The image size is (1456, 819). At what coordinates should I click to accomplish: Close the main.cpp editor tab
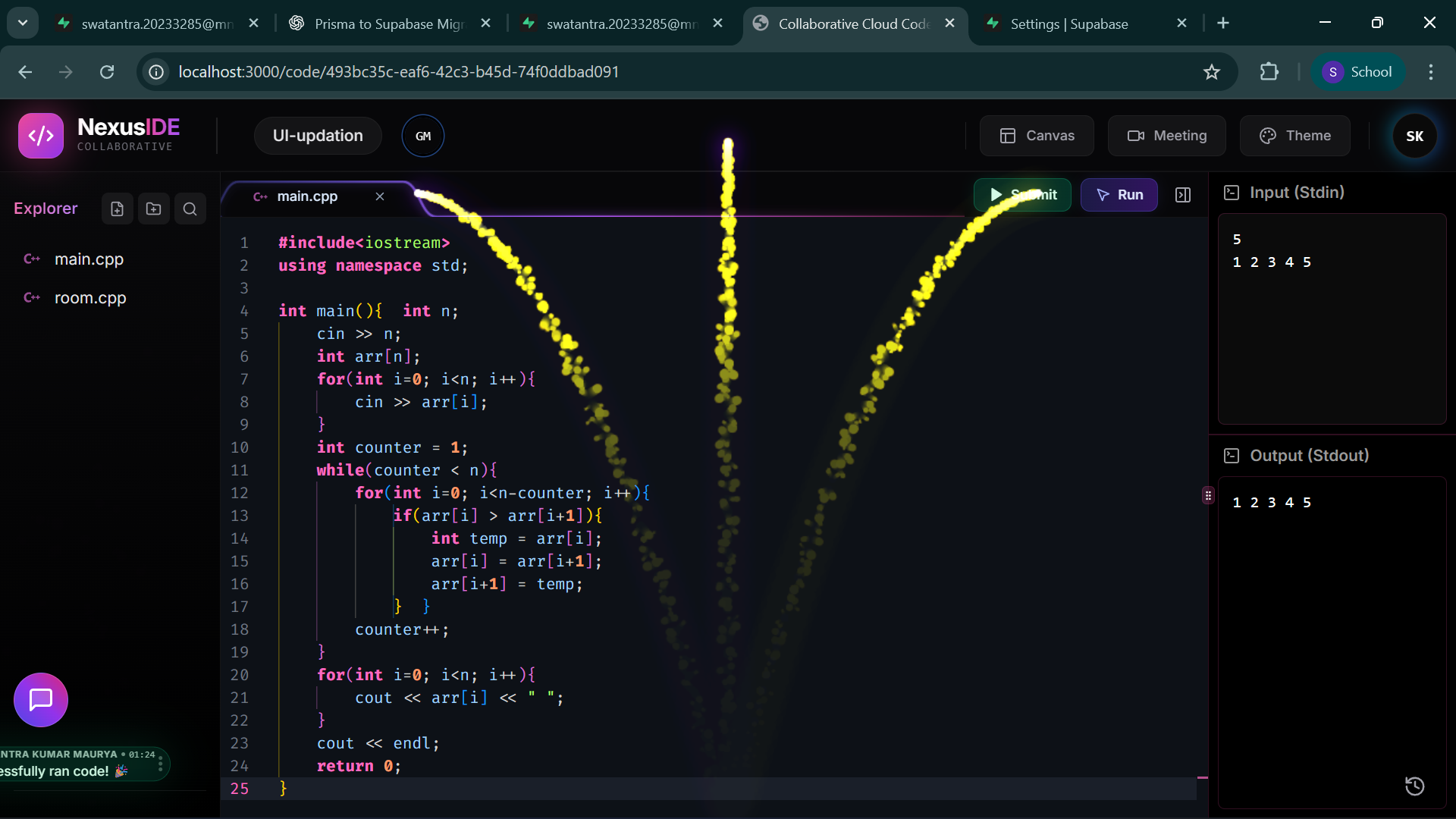(380, 196)
